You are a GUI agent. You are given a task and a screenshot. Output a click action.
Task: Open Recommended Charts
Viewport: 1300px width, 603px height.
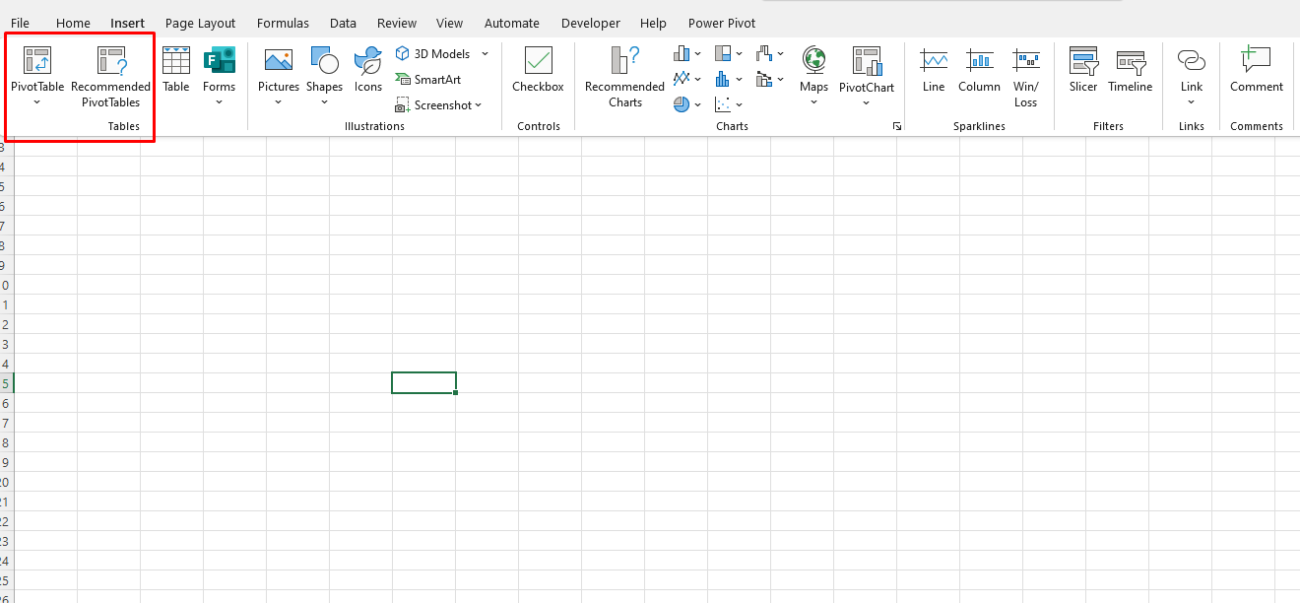tap(625, 77)
